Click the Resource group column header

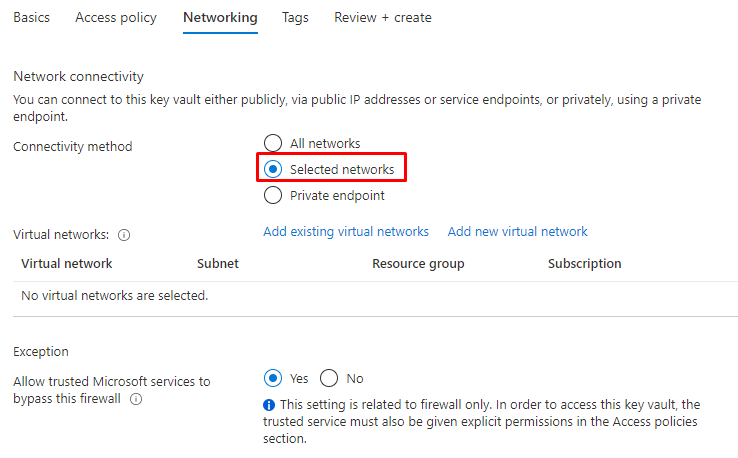pyautogui.click(x=418, y=264)
